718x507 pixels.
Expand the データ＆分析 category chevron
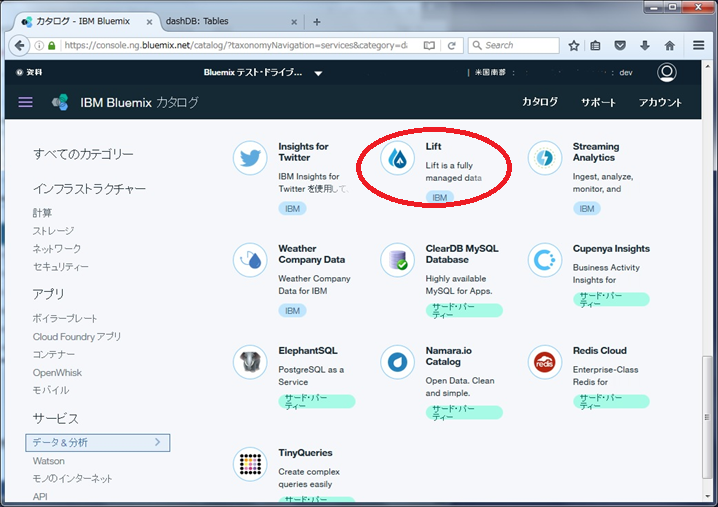[157, 442]
